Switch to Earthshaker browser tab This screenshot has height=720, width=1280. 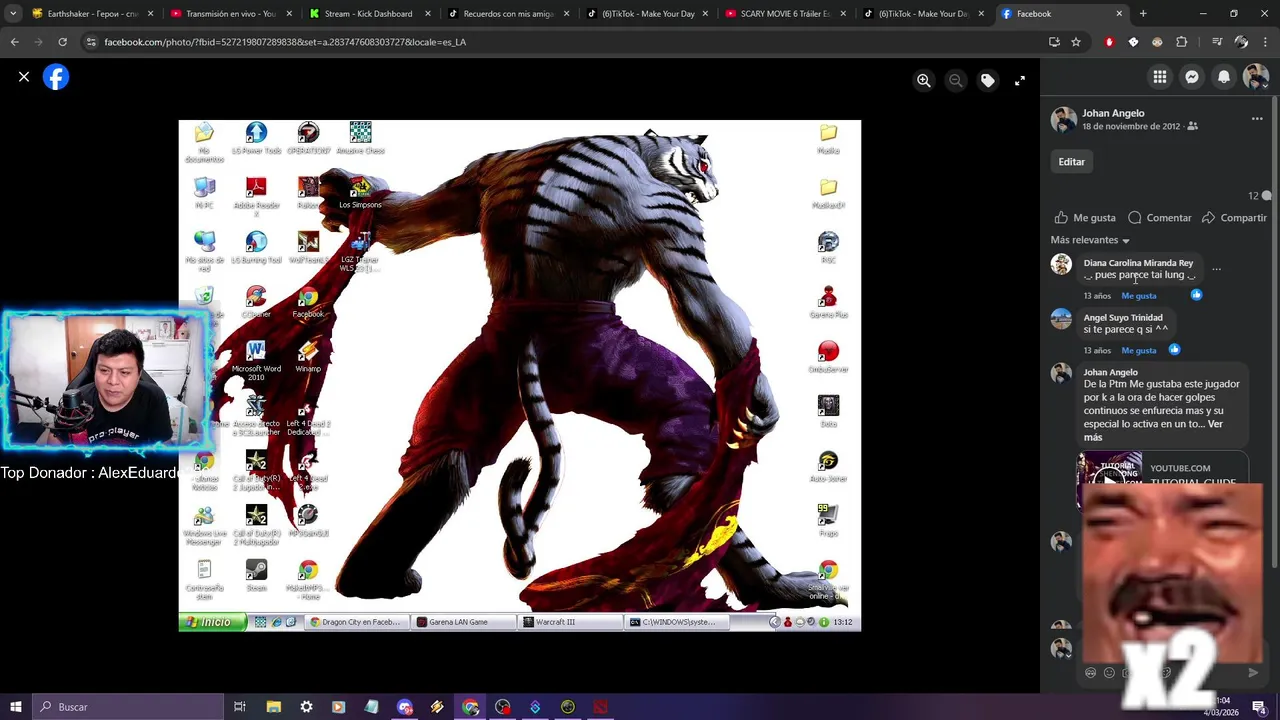click(84, 14)
